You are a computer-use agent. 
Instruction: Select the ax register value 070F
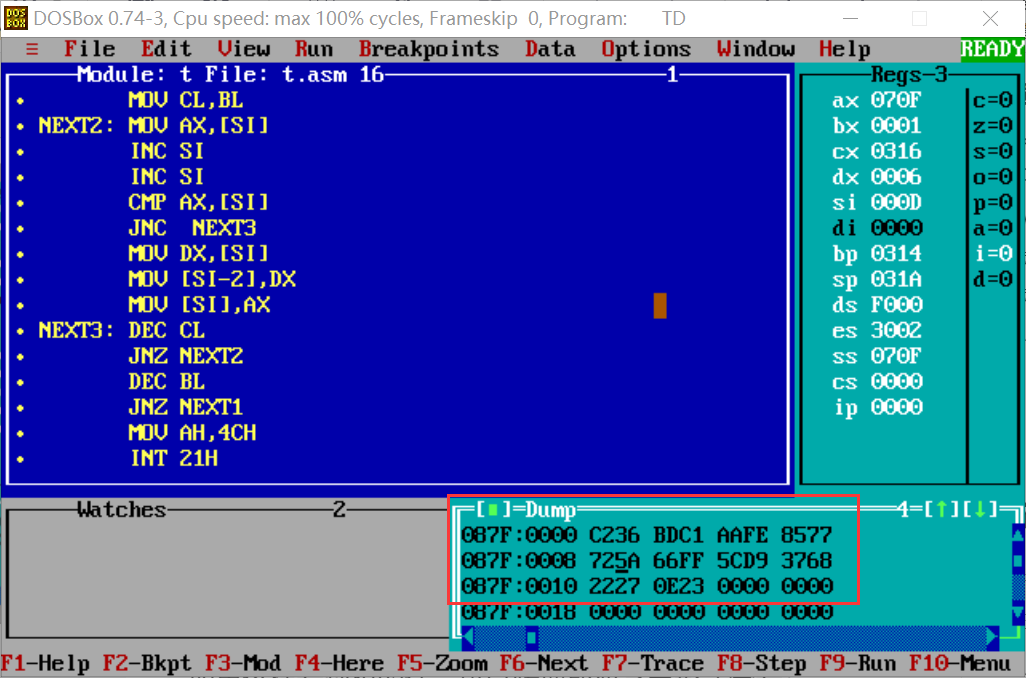[896, 100]
